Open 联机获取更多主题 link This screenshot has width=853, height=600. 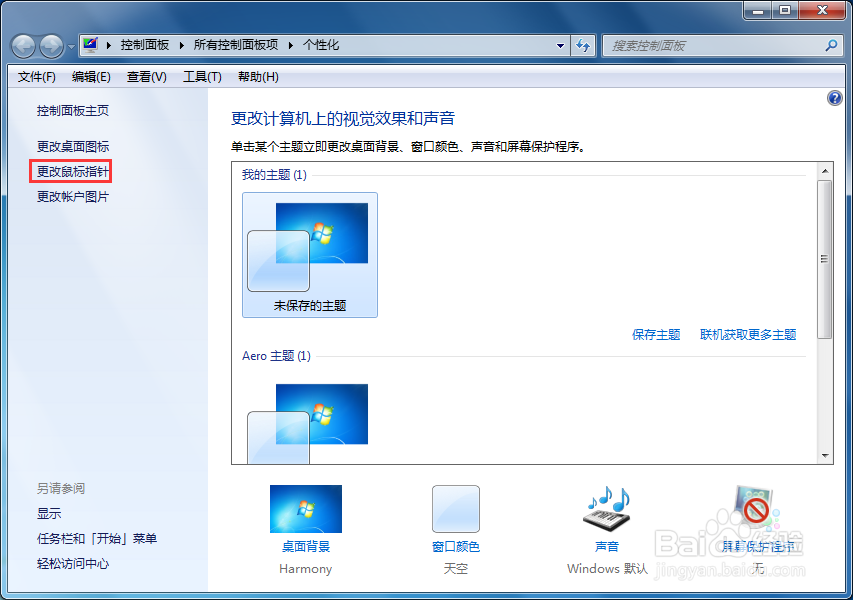(x=748, y=334)
